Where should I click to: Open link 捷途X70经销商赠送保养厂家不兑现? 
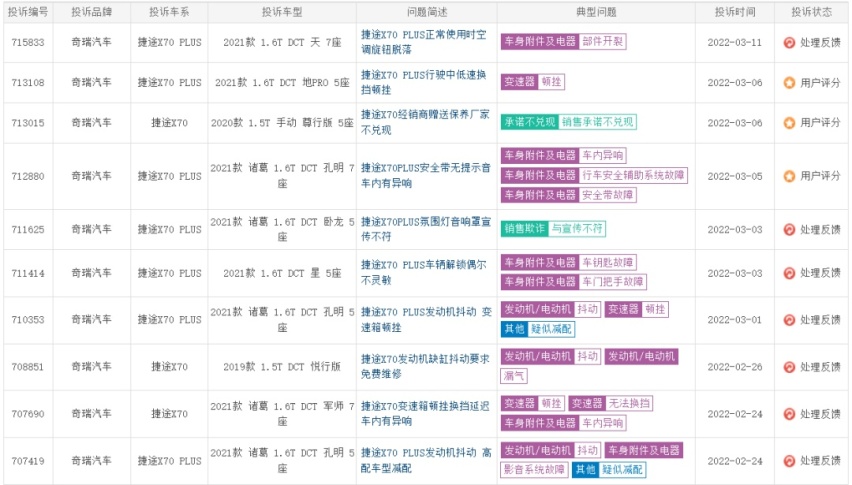tap(425, 122)
